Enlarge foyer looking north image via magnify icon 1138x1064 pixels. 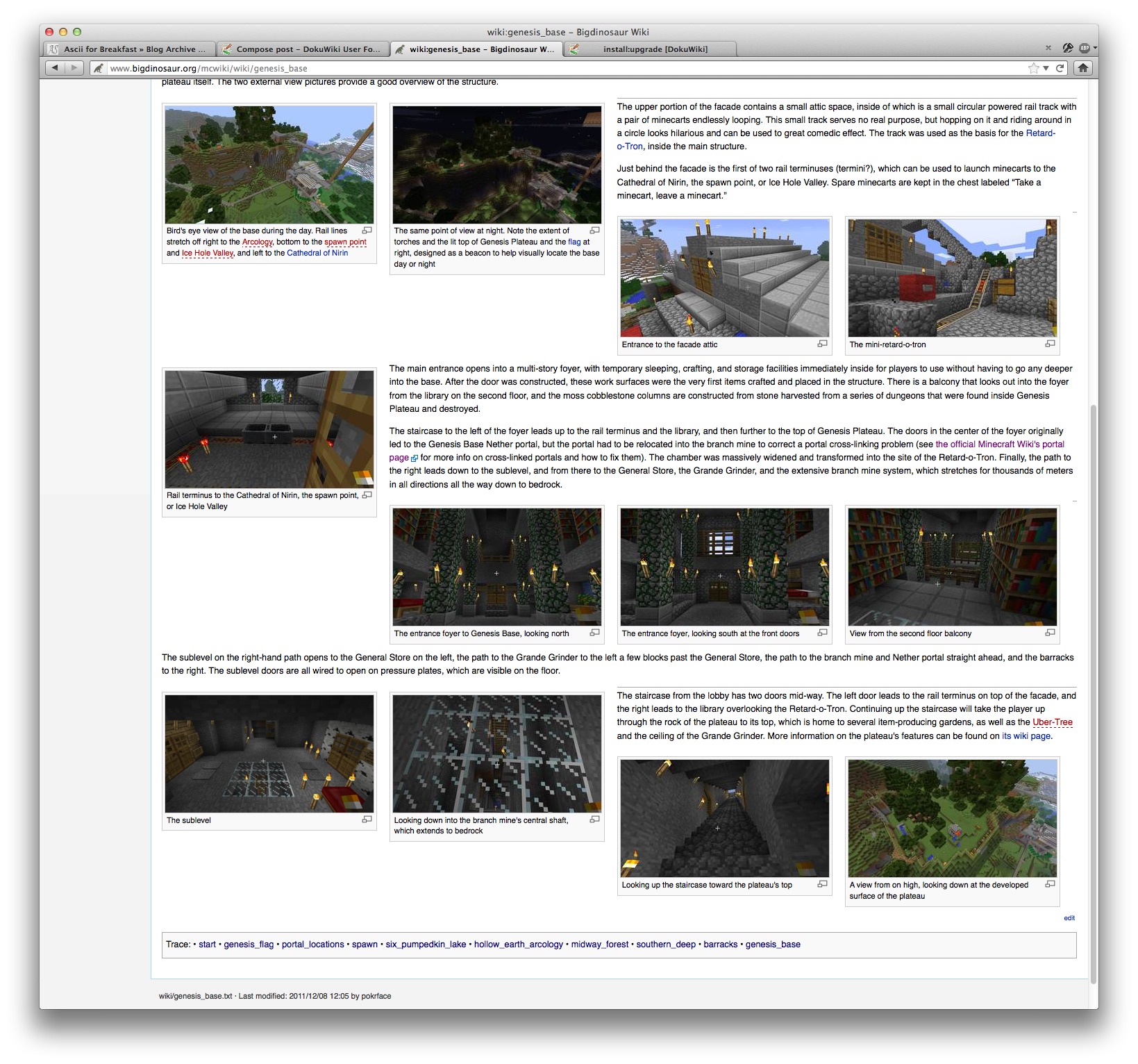[595, 633]
